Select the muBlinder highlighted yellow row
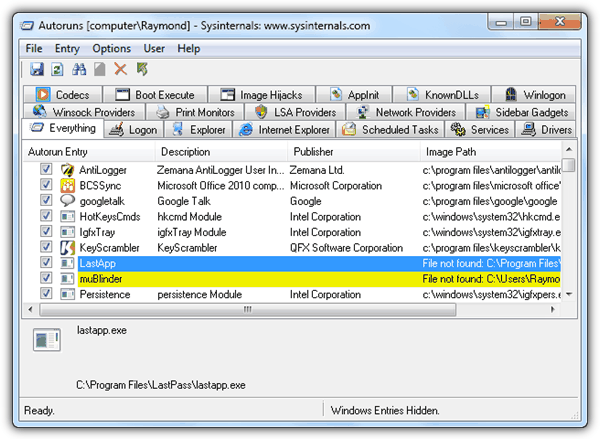This screenshot has width=600, height=439. [319, 279]
